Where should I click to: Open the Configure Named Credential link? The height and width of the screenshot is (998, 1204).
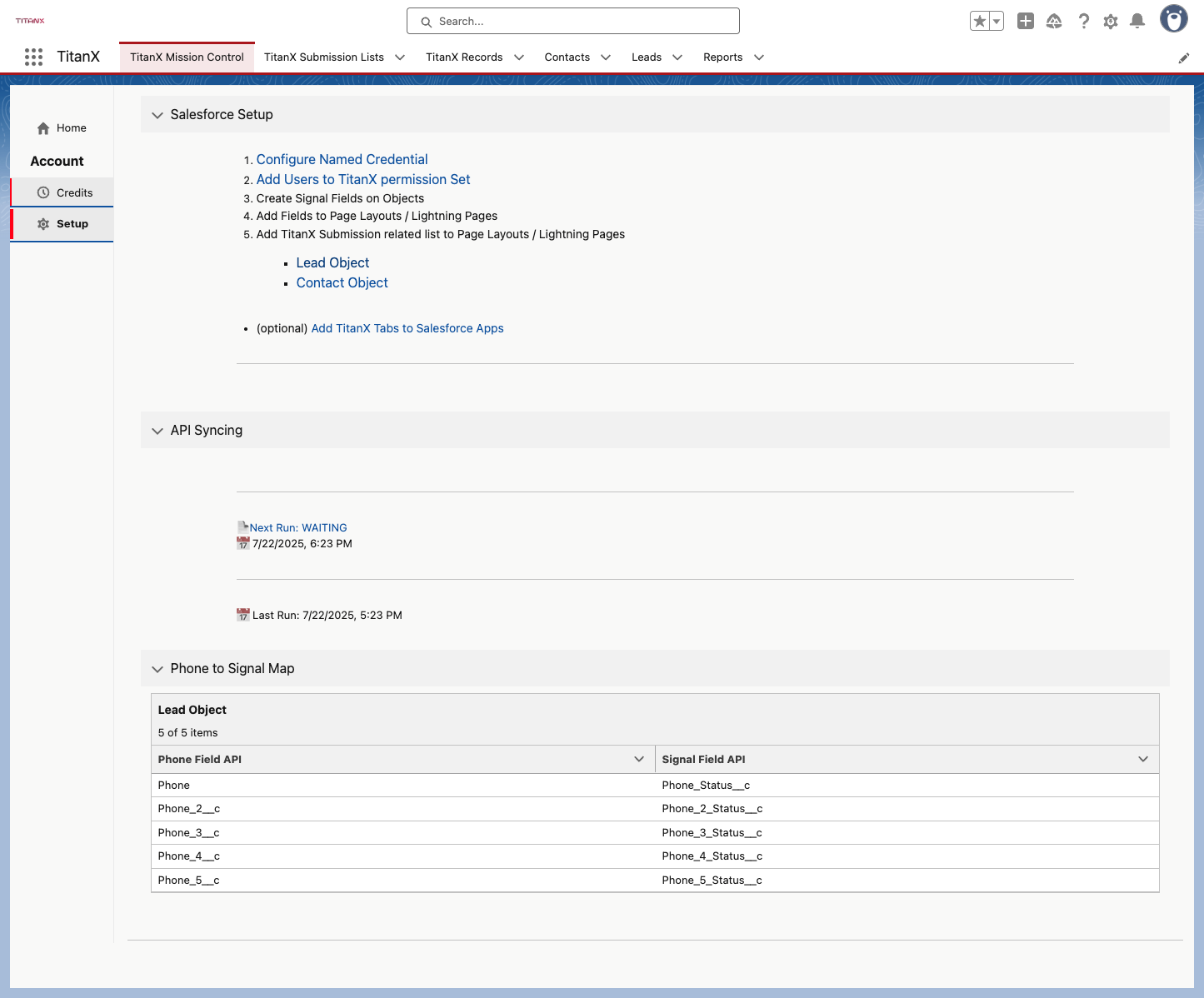pyautogui.click(x=342, y=159)
